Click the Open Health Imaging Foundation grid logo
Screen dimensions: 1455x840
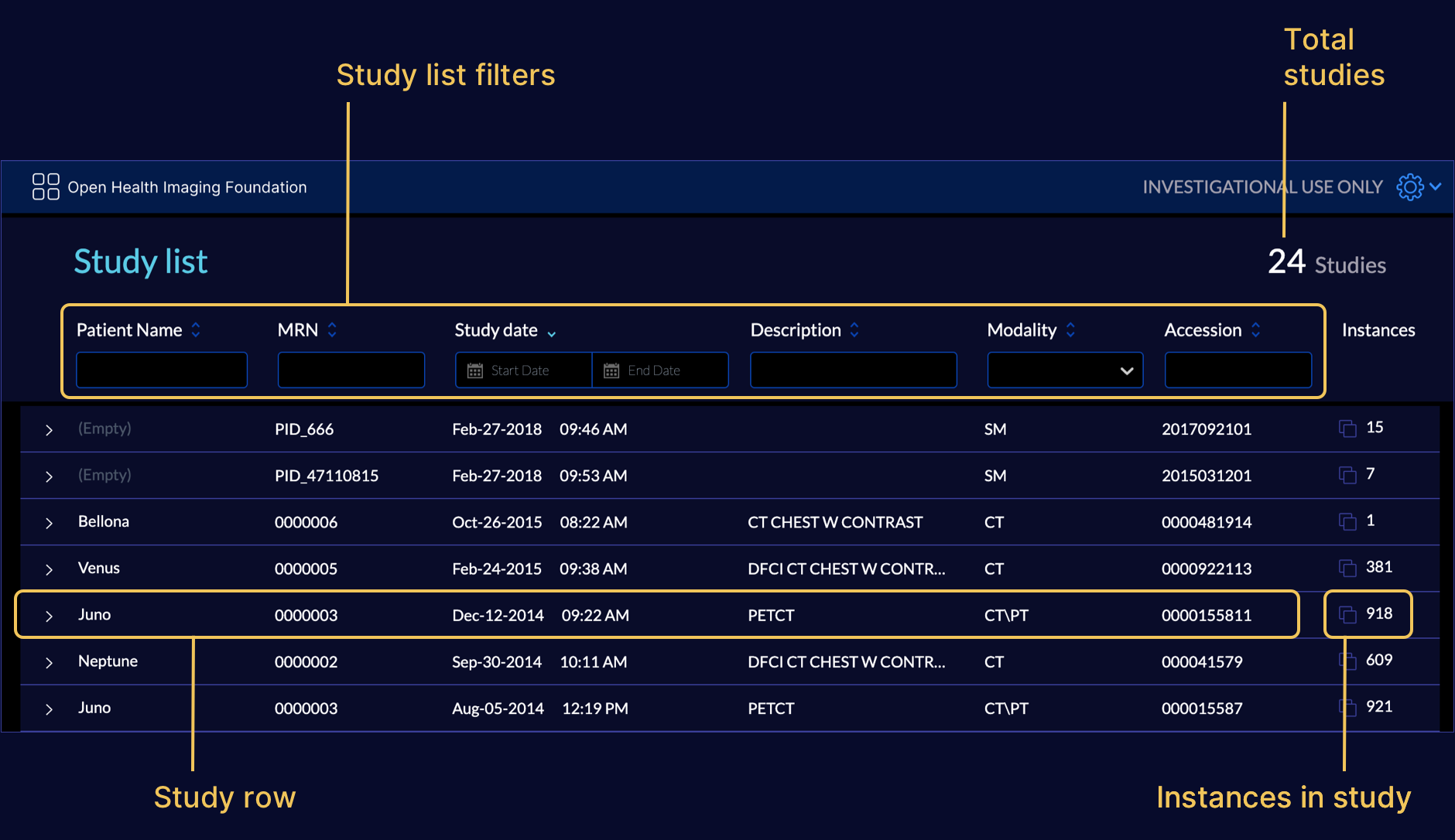(46, 186)
